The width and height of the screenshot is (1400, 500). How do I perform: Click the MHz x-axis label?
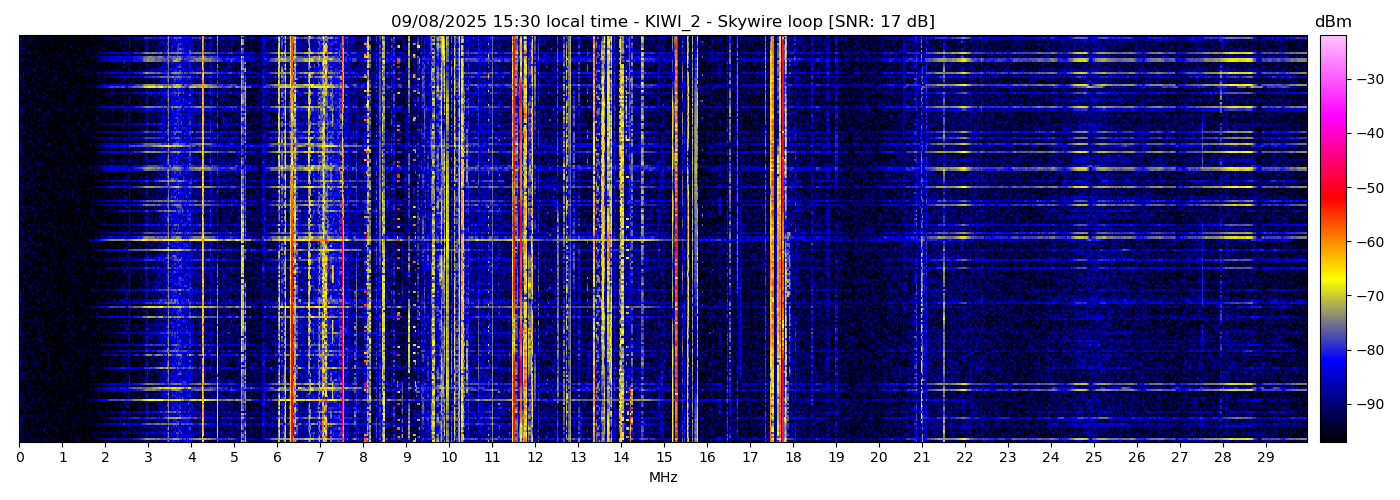663,478
